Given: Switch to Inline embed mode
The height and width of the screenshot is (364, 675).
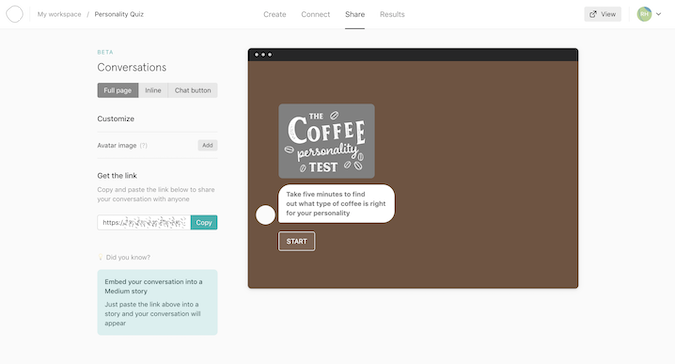Looking at the screenshot, I should point(153,90).
